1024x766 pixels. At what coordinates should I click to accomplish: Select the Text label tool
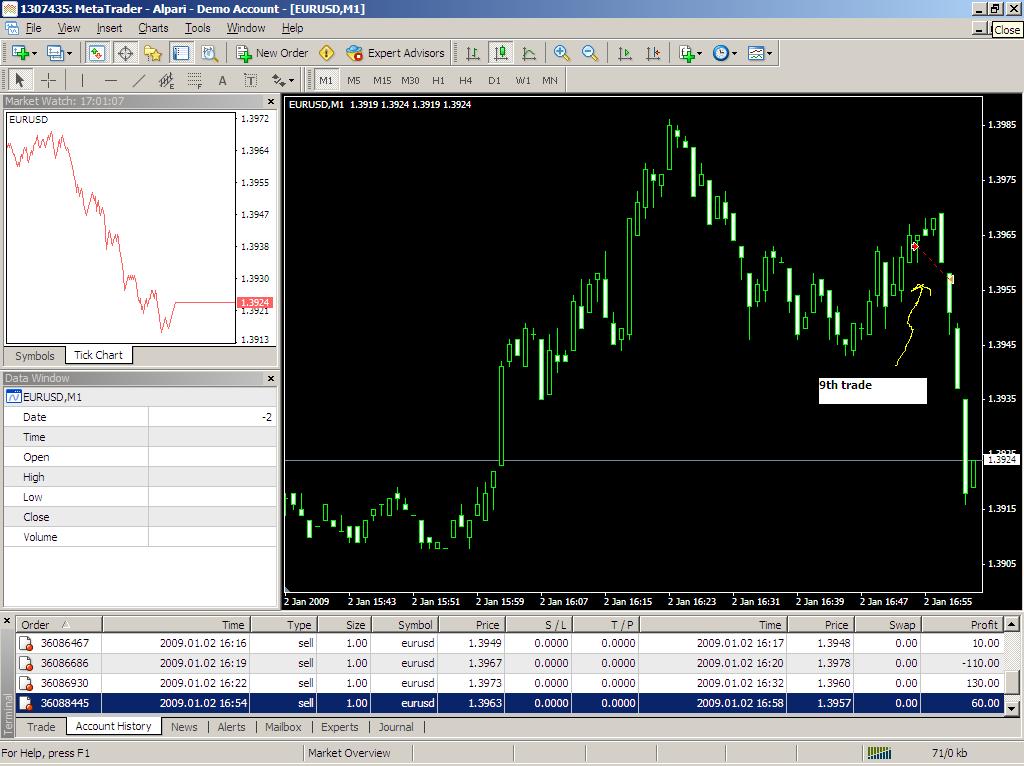[222, 80]
